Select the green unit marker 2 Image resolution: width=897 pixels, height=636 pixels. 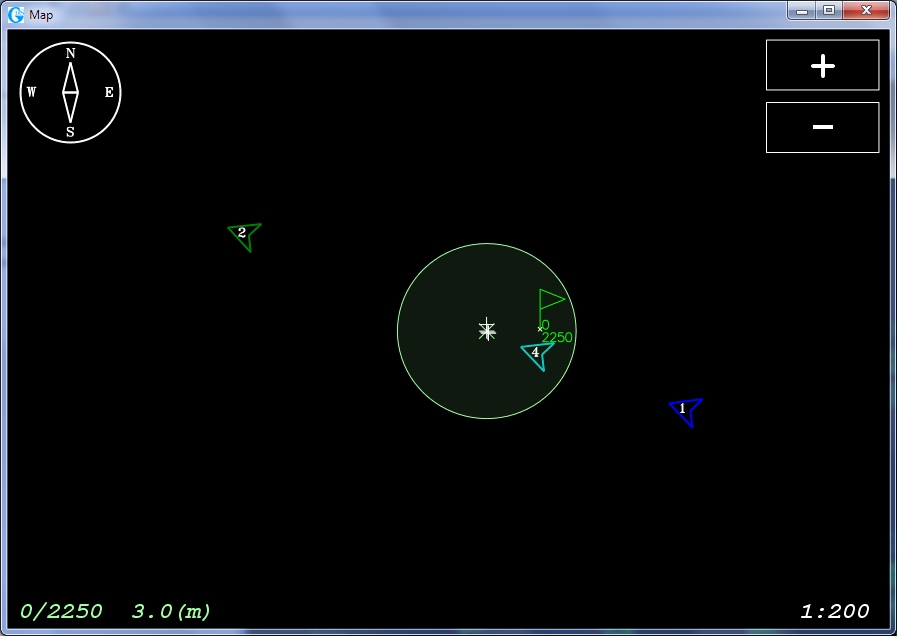(x=245, y=236)
